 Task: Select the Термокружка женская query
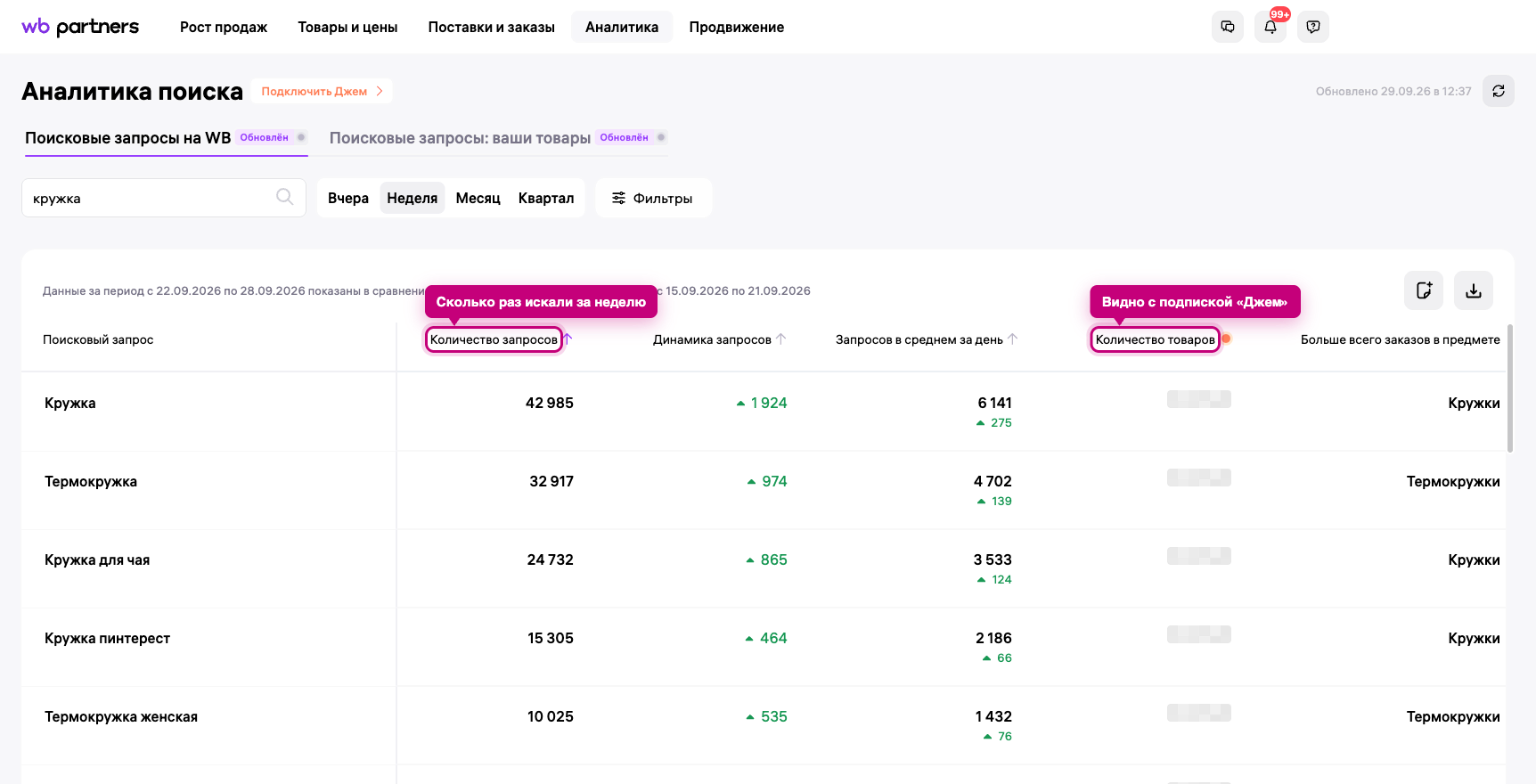click(x=121, y=716)
